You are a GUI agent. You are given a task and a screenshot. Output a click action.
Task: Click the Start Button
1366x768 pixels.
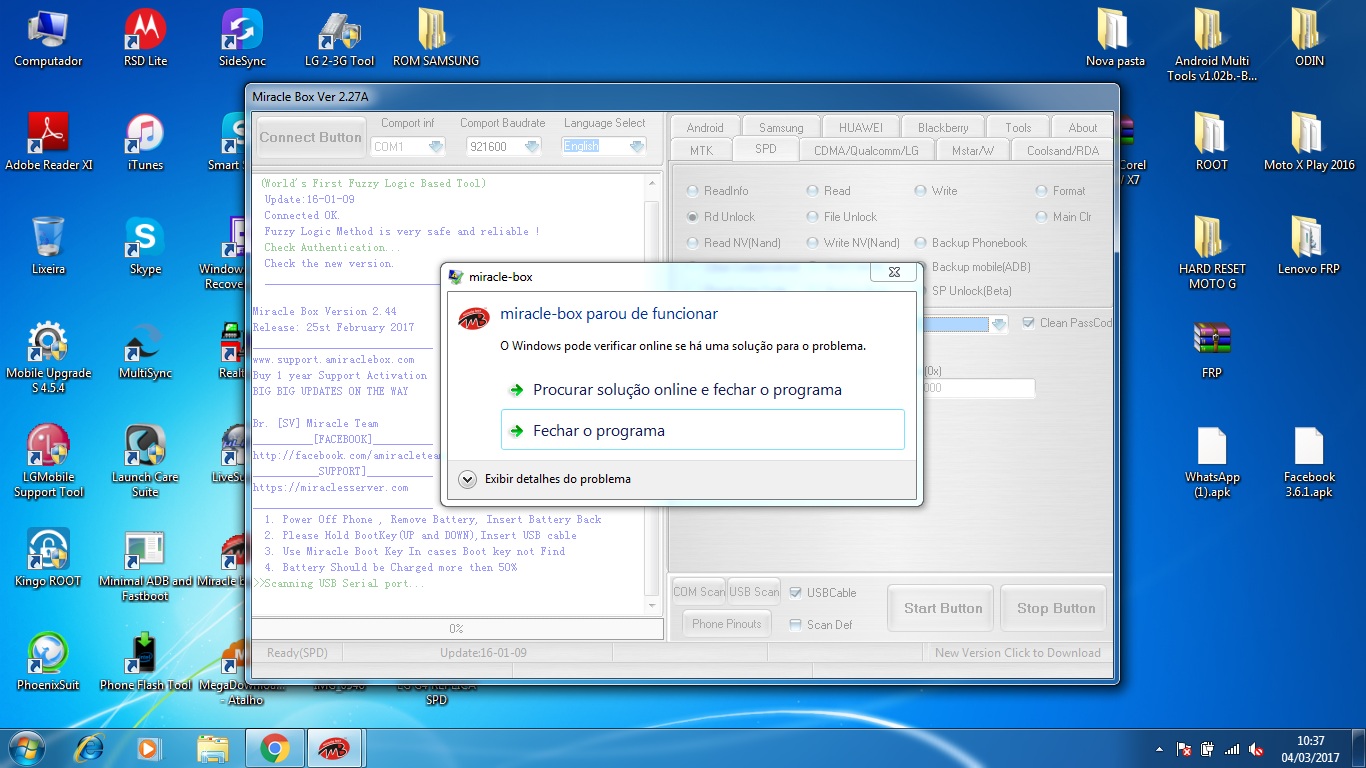[x=943, y=608]
